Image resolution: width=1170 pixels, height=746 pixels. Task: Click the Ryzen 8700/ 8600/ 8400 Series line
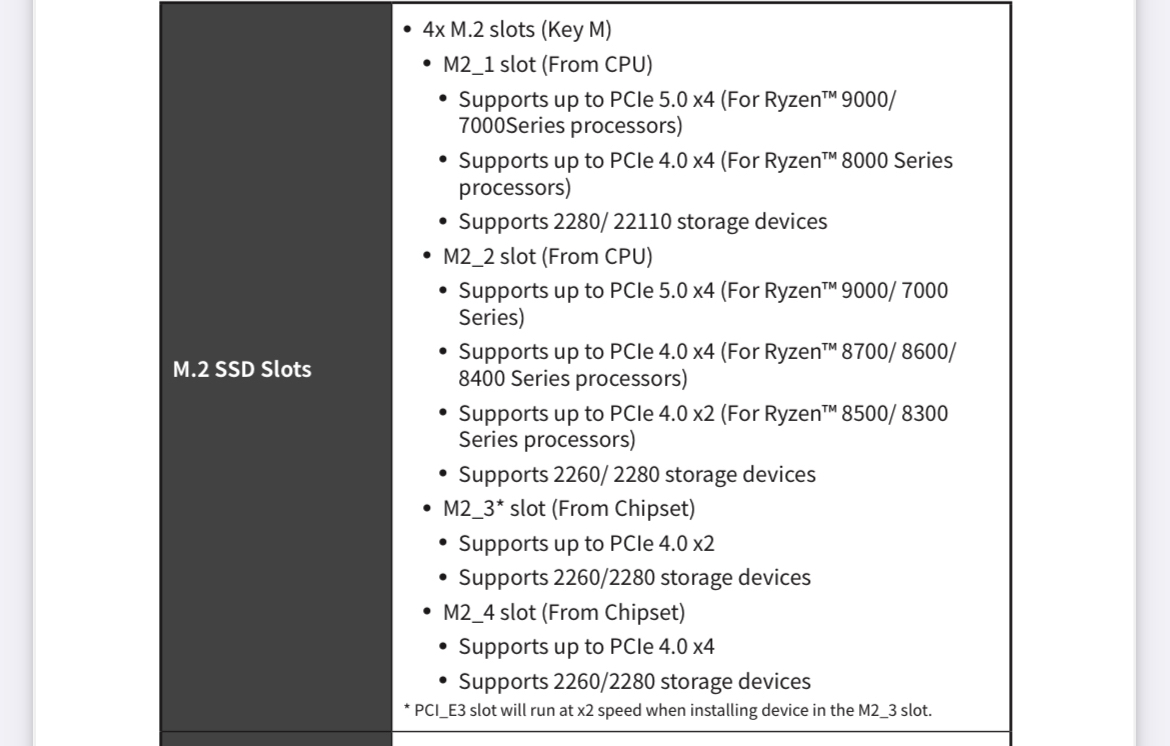[707, 364]
